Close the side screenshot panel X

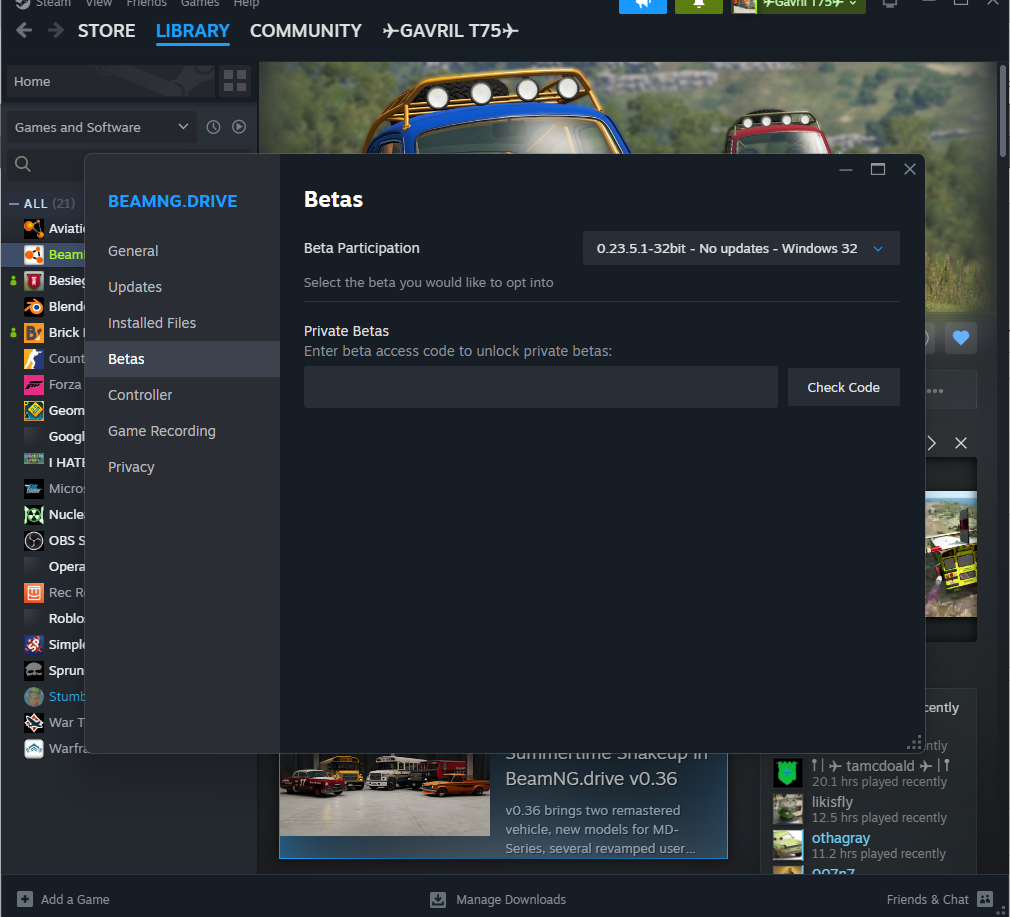click(x=960, y=443)
